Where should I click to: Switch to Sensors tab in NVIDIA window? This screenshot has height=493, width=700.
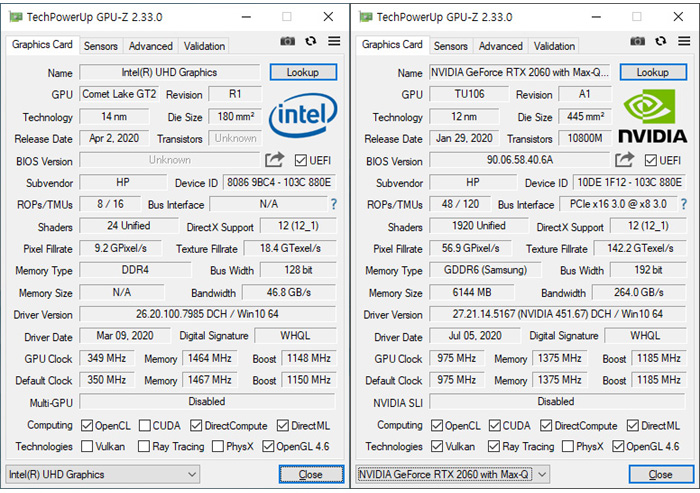(451, 46)
